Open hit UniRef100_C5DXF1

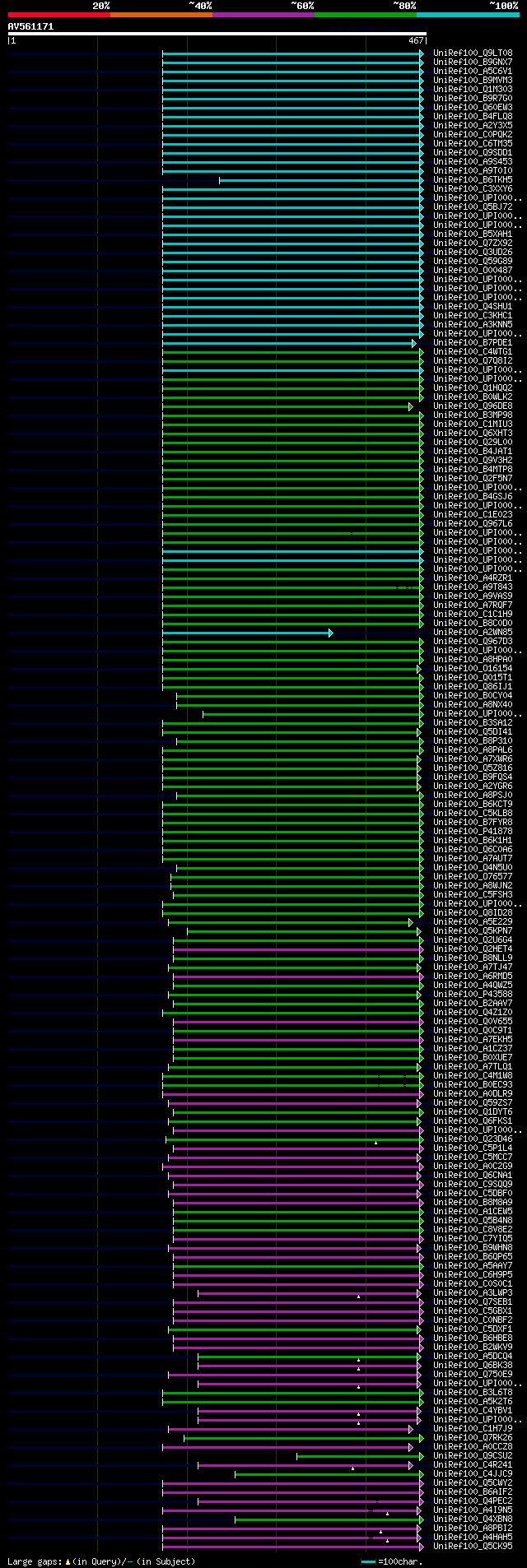click(473, 1329)
